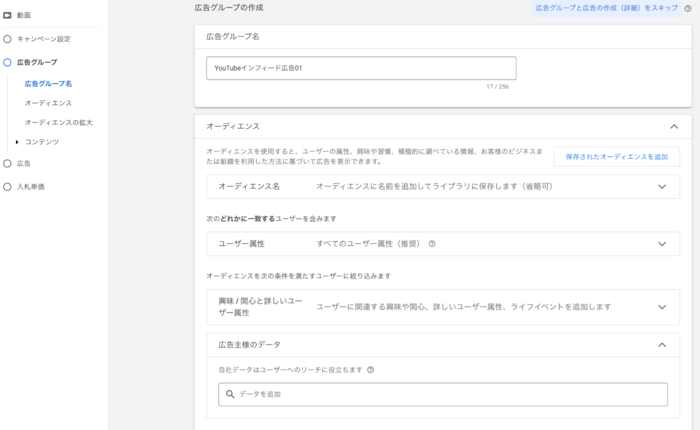The width and height of the screenshot is (700, 430).
Task: Click the 広告グループと広告の作成をスキップ link
Action: click(606, 8)
